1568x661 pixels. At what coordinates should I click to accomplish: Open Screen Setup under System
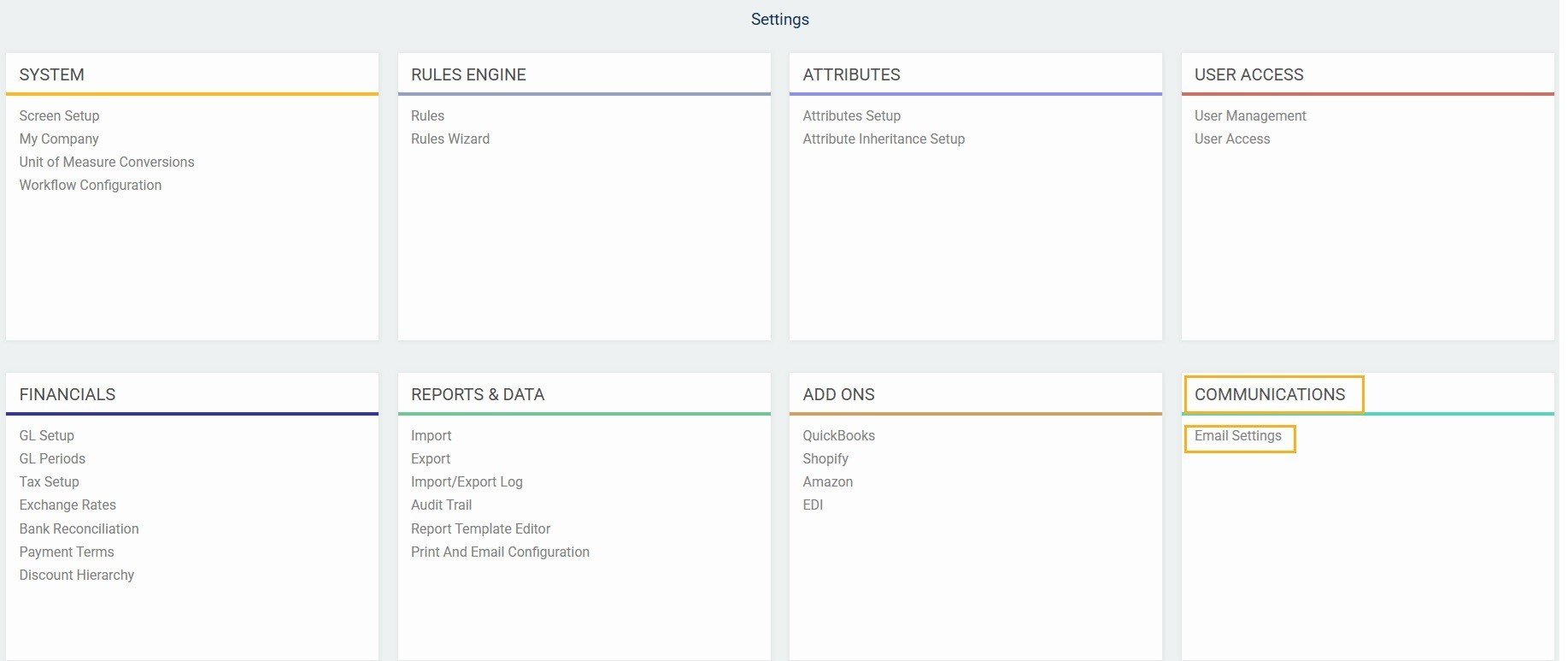tap(59, 115)
